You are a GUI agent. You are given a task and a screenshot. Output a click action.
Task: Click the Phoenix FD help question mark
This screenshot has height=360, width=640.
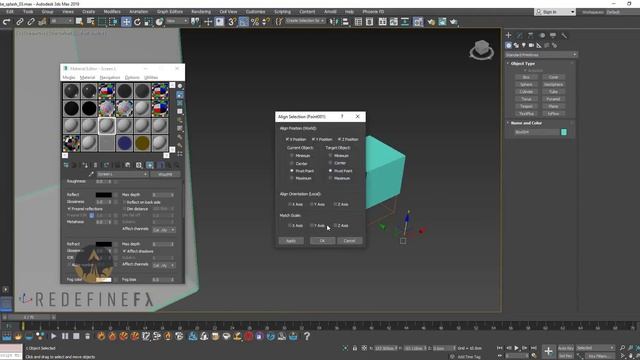click(x=307, y=336)
